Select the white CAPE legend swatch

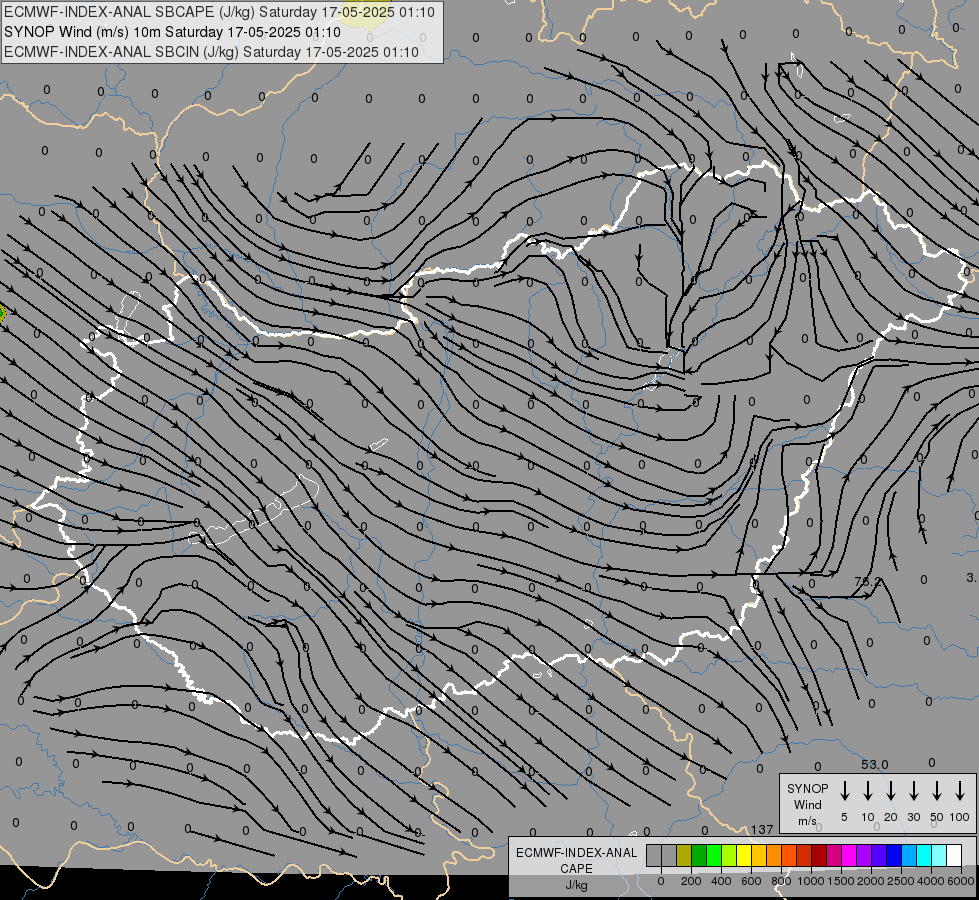pos(953,855)
